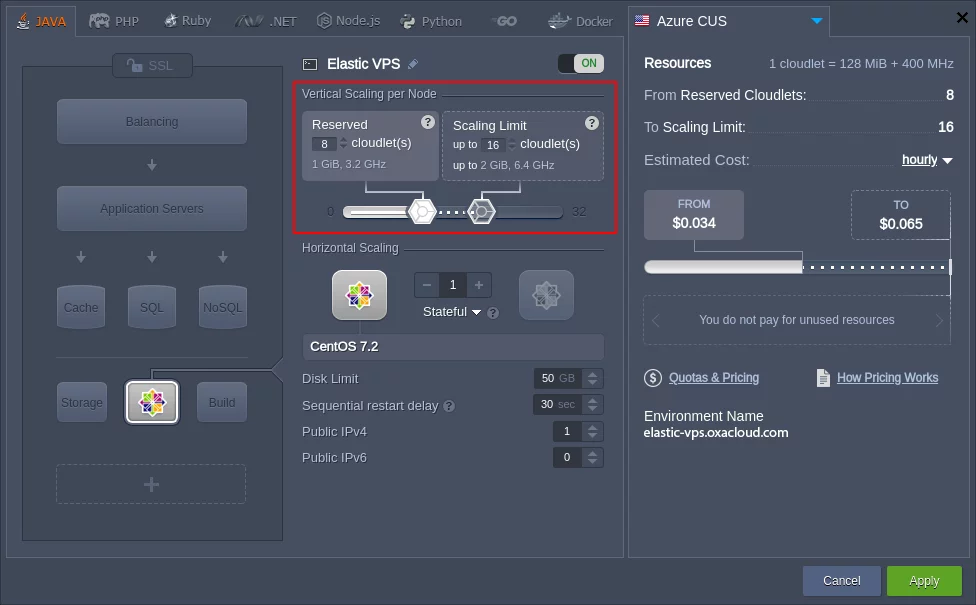
Task: Click the dimmed extra node icon
Action: point(546,295)
